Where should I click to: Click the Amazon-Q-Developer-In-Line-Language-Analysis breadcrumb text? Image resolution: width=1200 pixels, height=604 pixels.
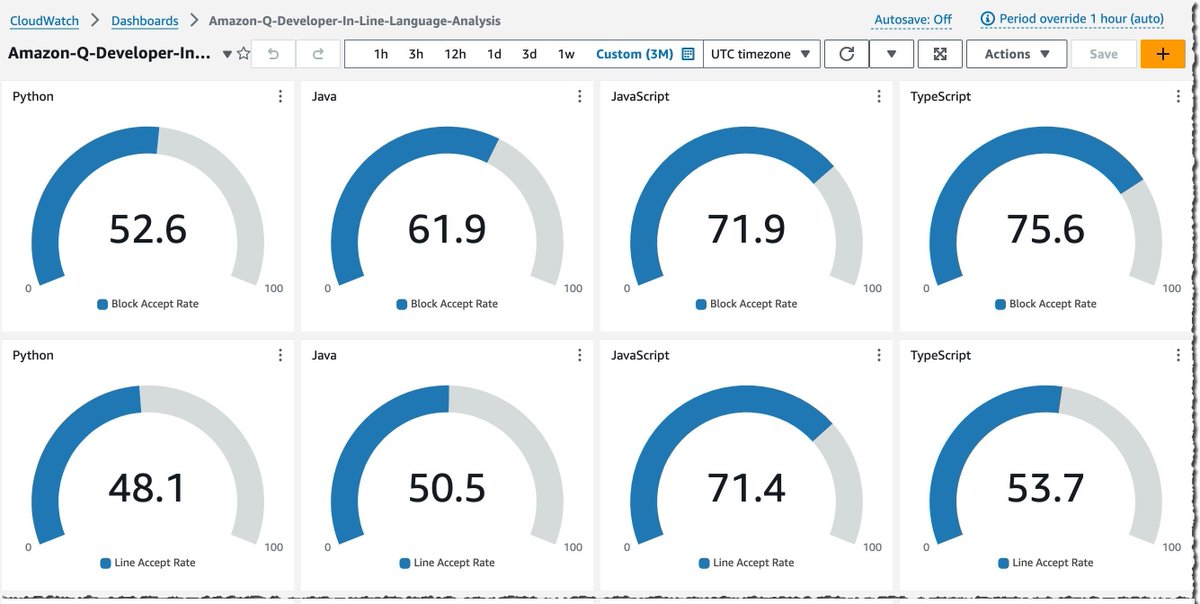click(355, 20)
